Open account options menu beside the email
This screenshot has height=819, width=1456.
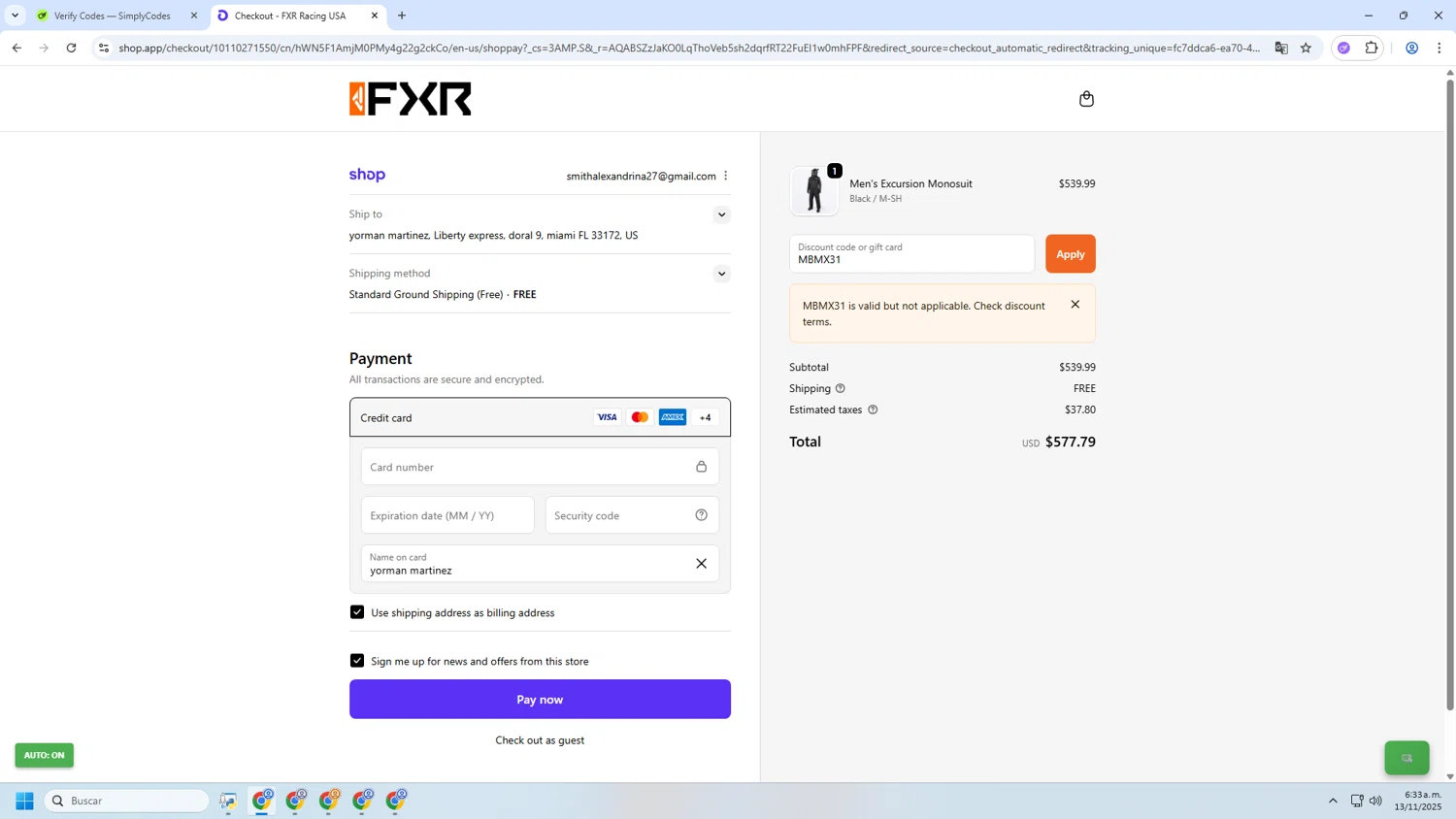click(726, 176)
